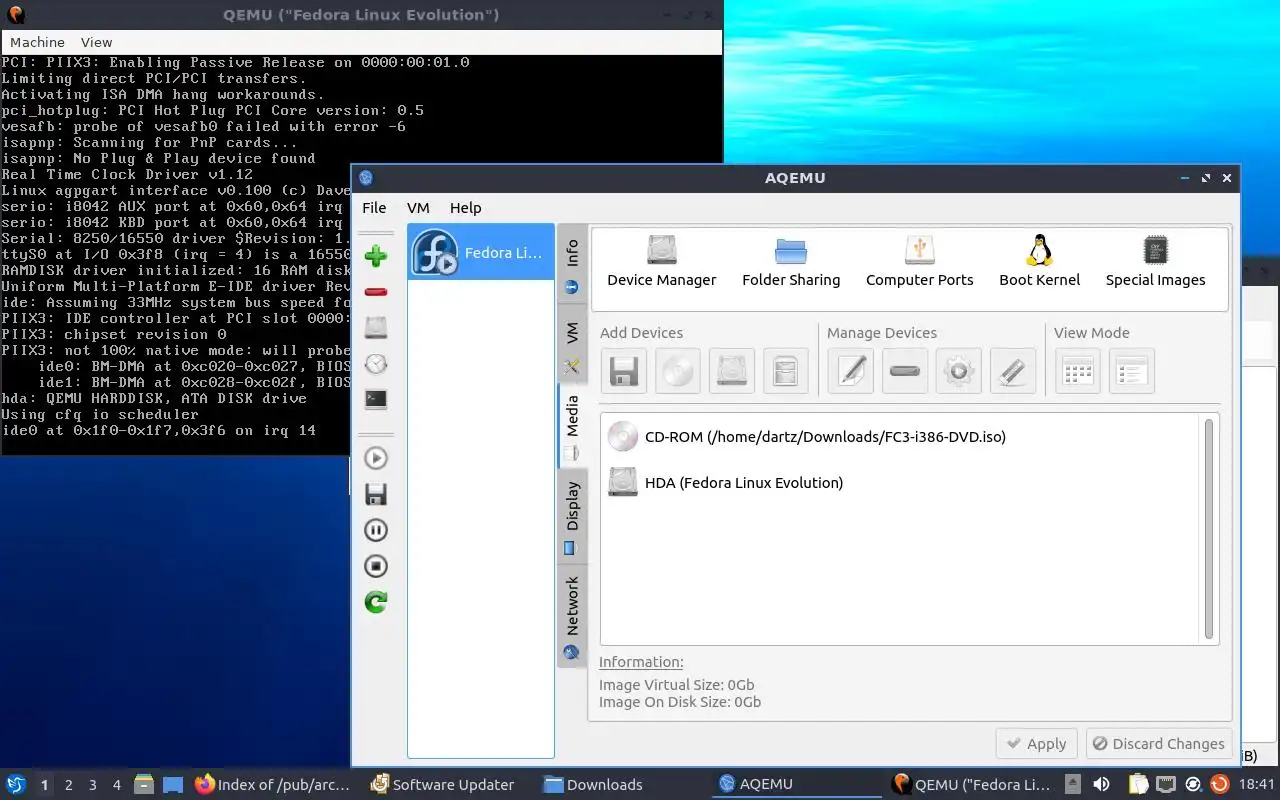Open Device Manager in AQEMU
The height and width of the screenshot is (800, 1280).
click(x=661, y=262)
